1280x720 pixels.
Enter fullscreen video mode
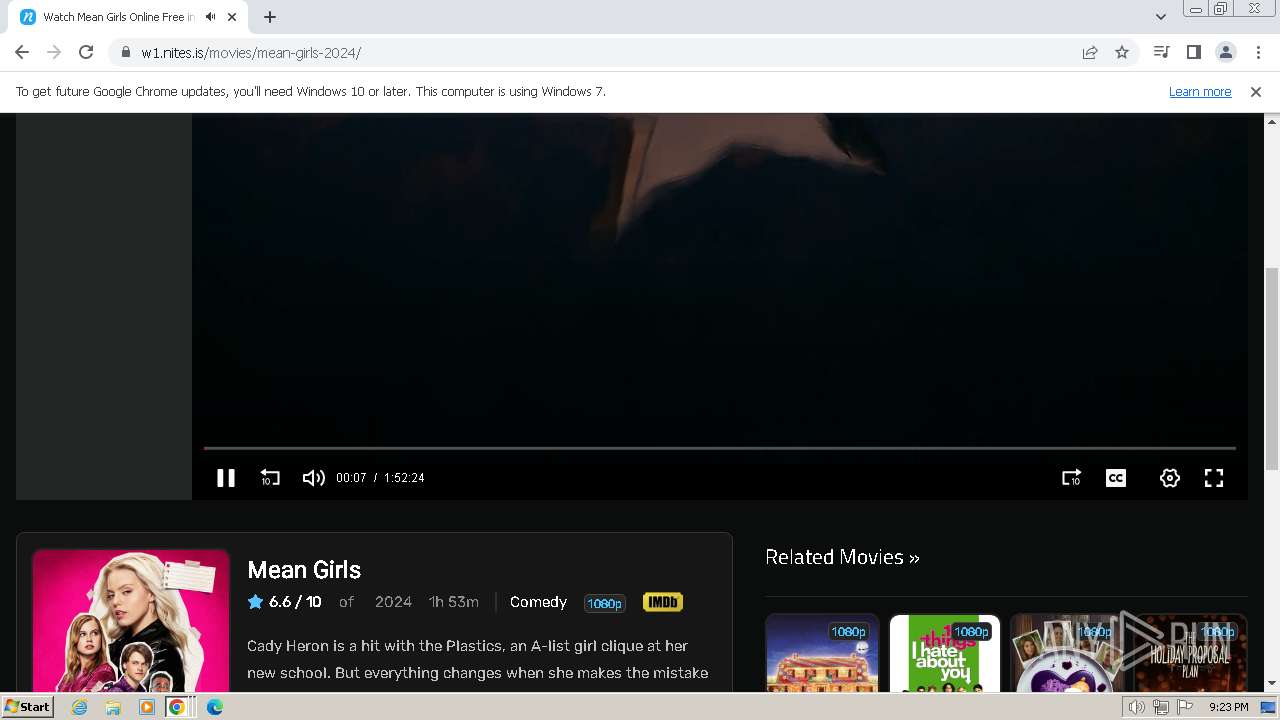pyautogui.click(x=1214, y=478)
